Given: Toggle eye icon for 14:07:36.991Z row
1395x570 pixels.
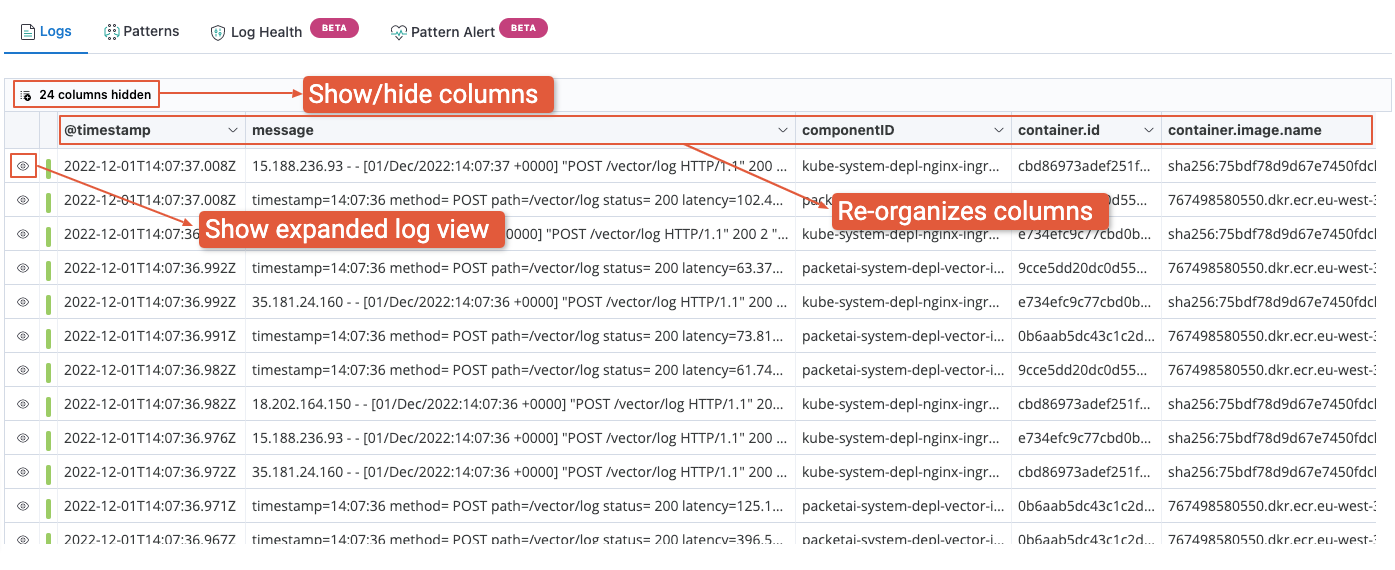Looking at the screenshot, I should tap(23, 336).
